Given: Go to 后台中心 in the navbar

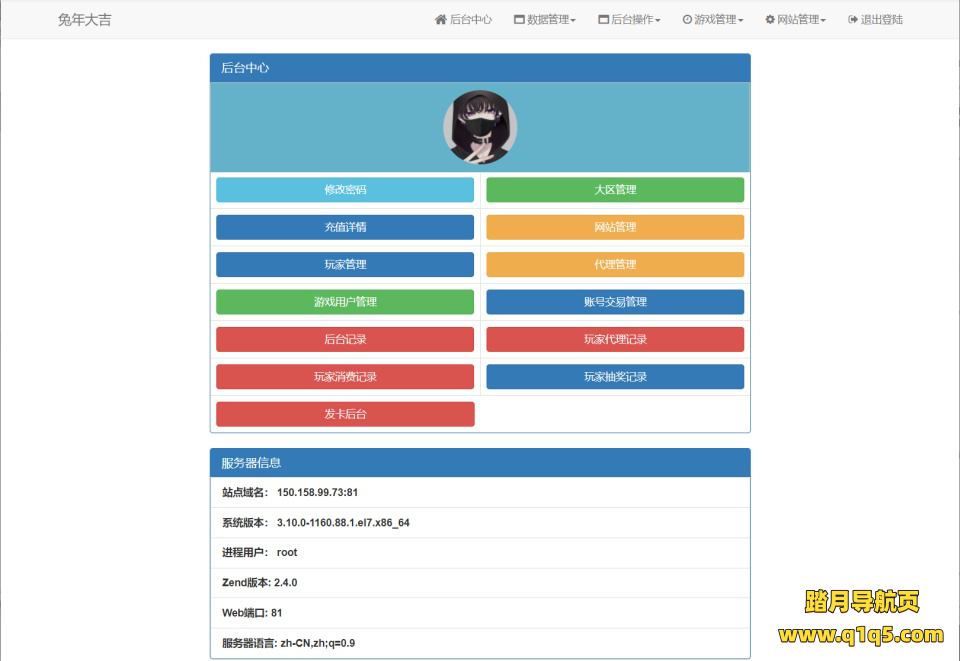Looking at the screenshot, I should click(x=471, y=20).
